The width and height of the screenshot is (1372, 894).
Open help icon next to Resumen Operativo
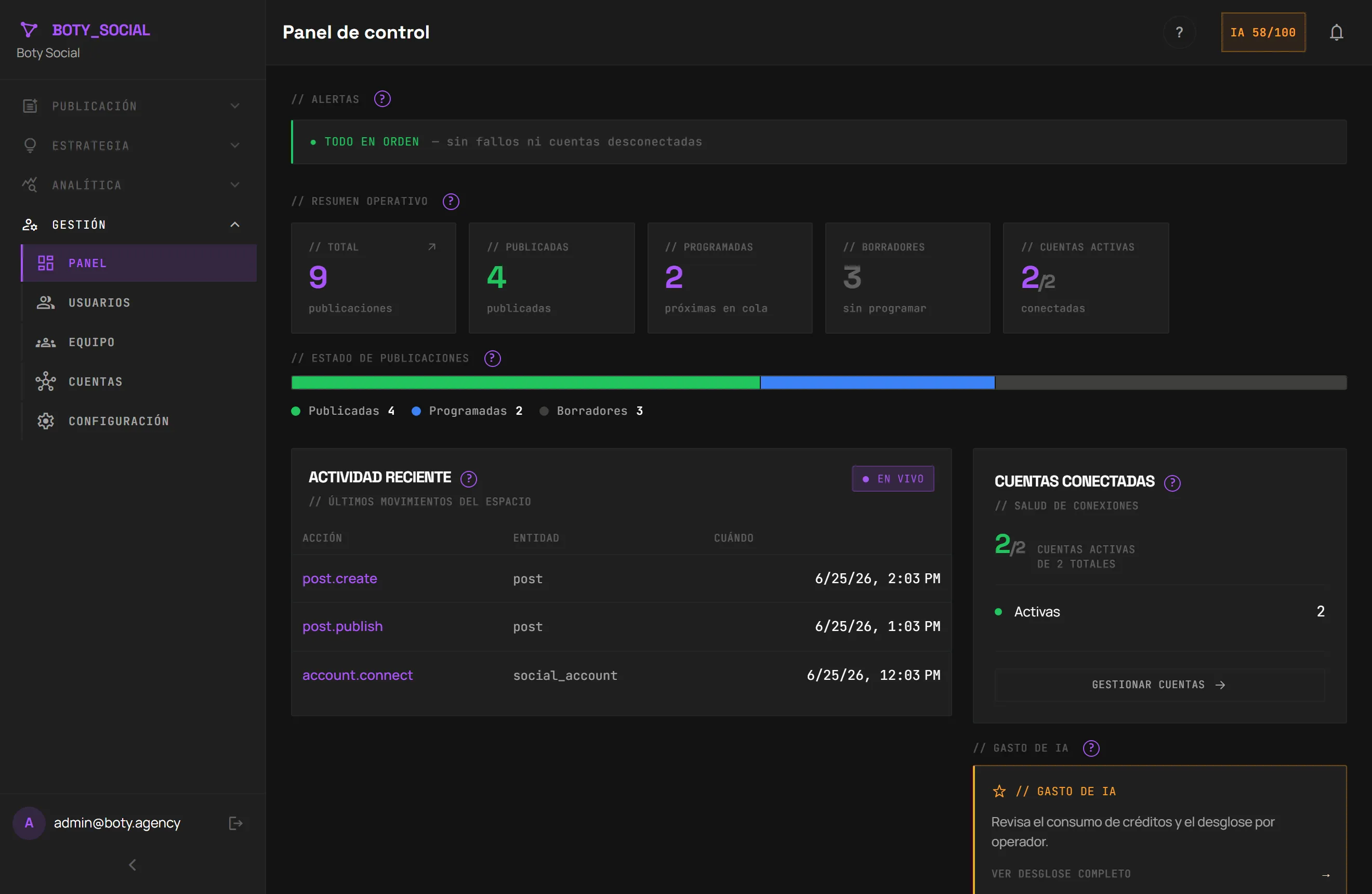(x=451, y=201)
